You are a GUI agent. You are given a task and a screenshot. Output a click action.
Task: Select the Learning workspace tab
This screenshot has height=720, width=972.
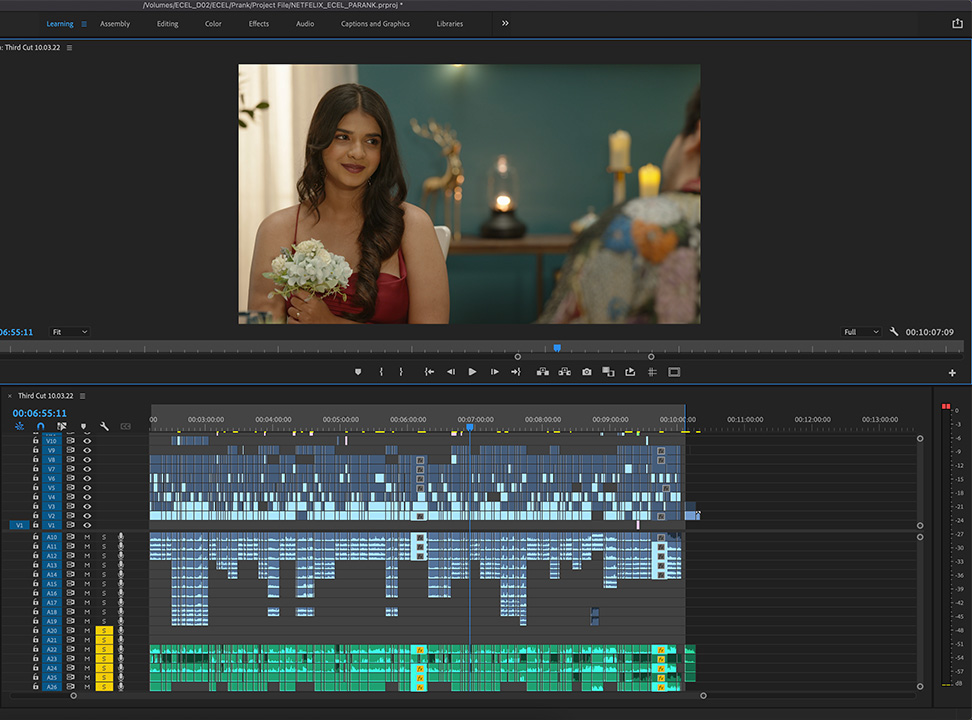tap(60, 24)
